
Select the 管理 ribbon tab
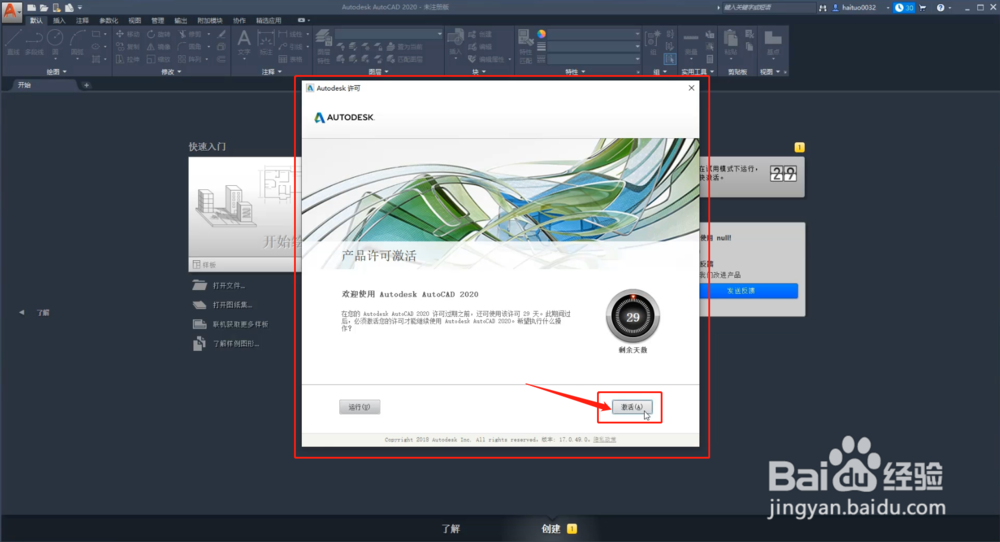click(x=158, y=20)
